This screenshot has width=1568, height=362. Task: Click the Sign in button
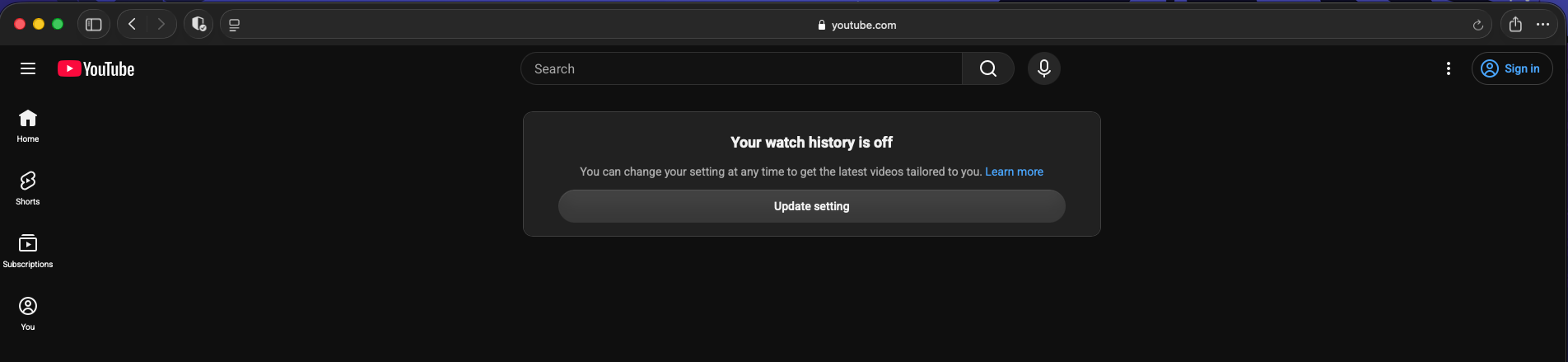coord(1511,68)
